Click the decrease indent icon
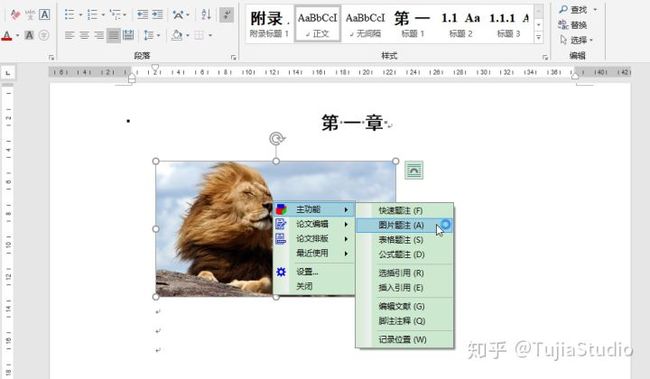Image resolution: width=650 pixels, height=379 pixels. [143, 15]
